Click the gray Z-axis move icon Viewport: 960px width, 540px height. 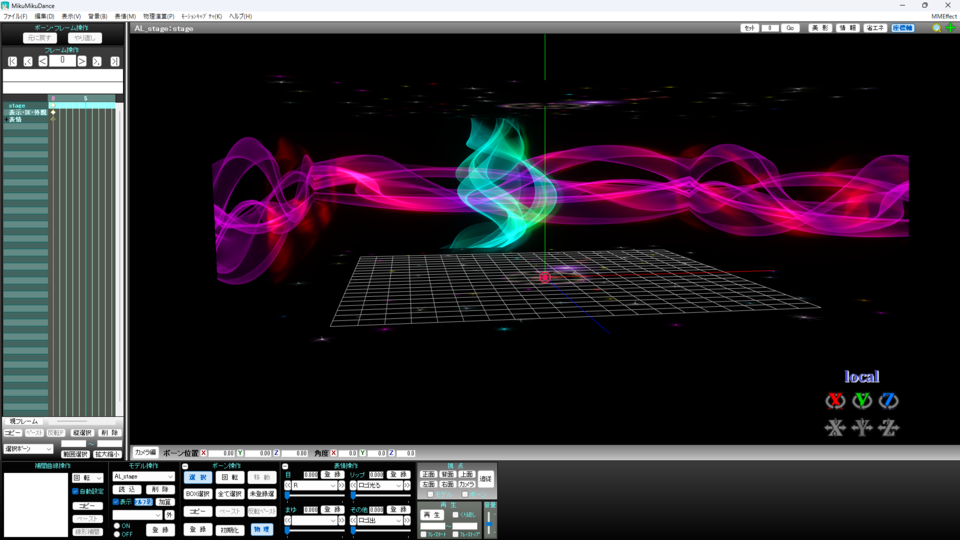tap(888, 428)
